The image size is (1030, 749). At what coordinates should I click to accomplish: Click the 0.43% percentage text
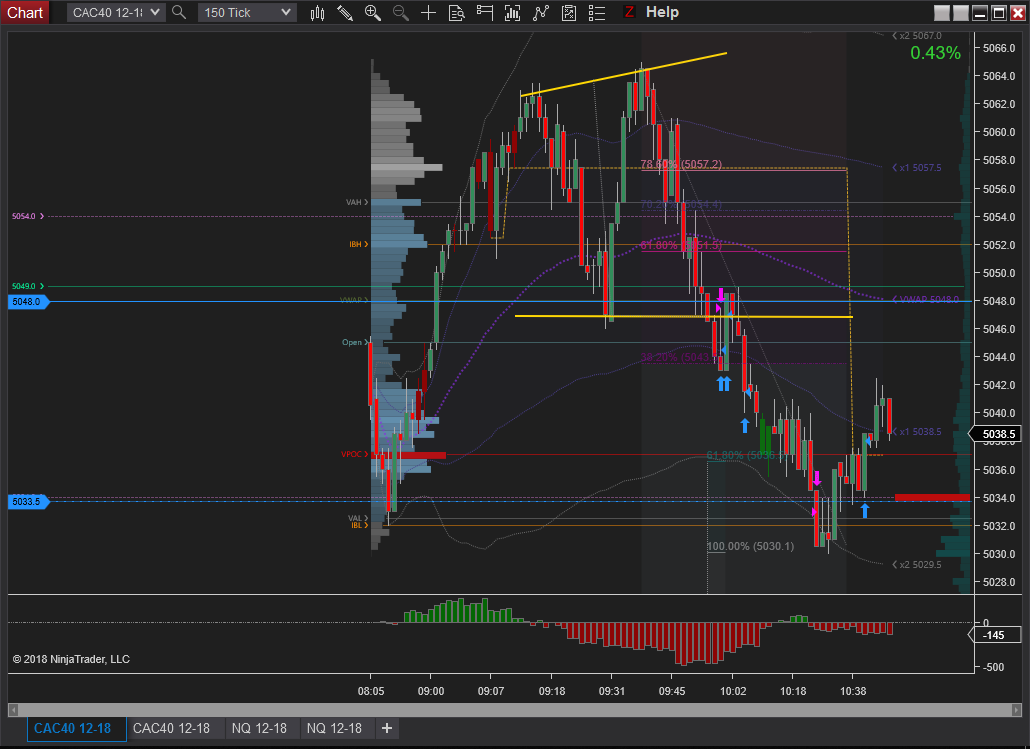935,53
